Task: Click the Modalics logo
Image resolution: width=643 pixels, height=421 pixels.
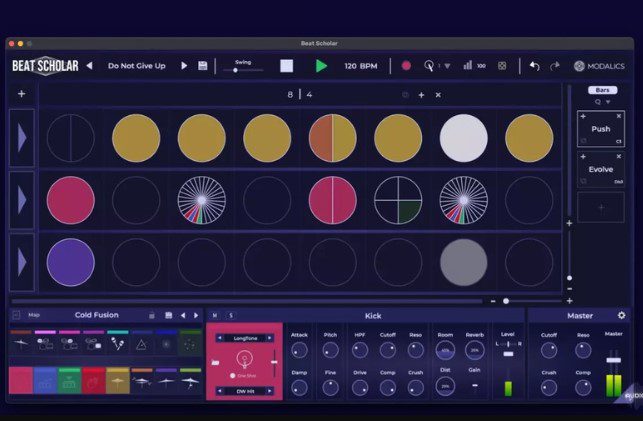Action: (x=599, y=66)
